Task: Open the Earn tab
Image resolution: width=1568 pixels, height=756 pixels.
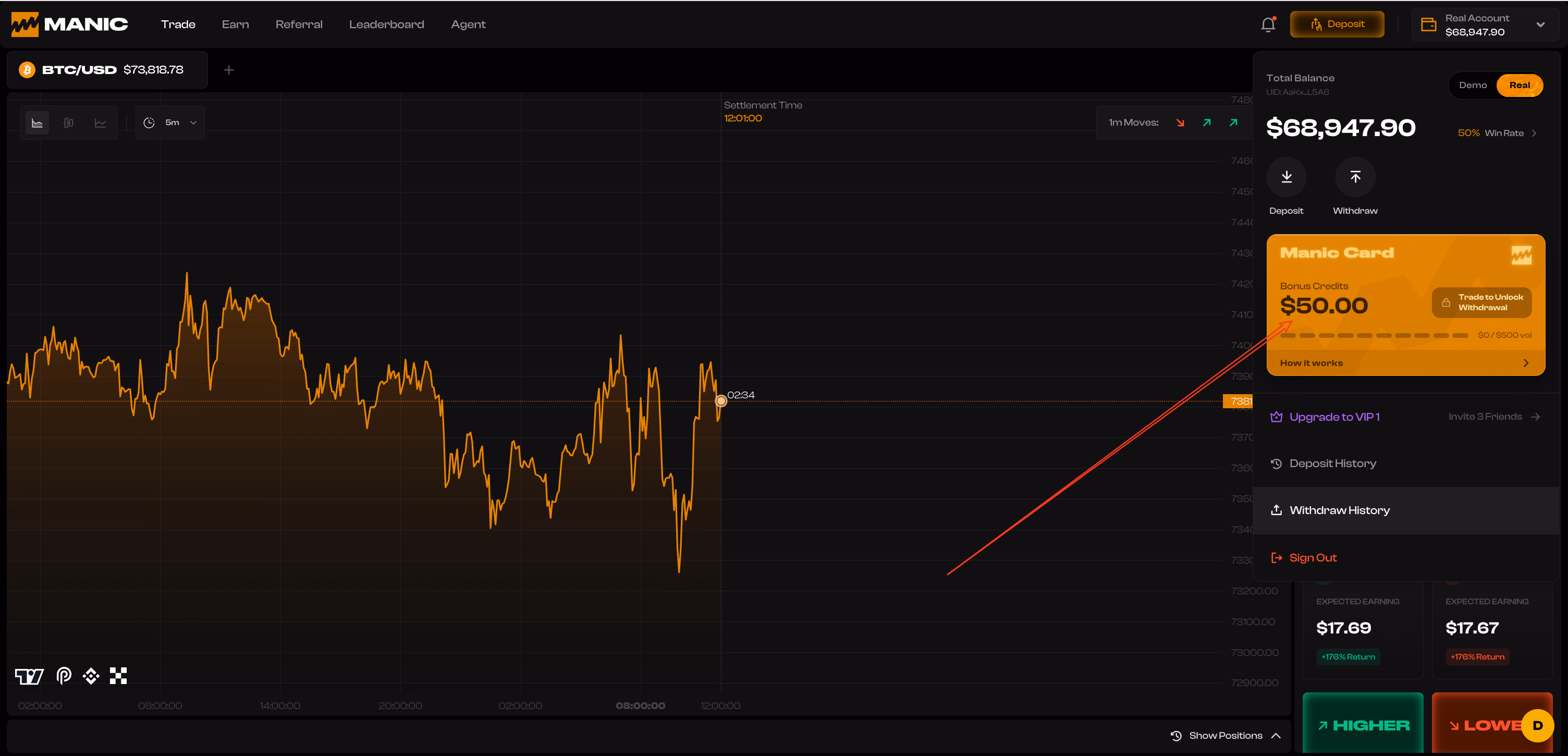Action: pyautogui.click(x=236, y=25)
